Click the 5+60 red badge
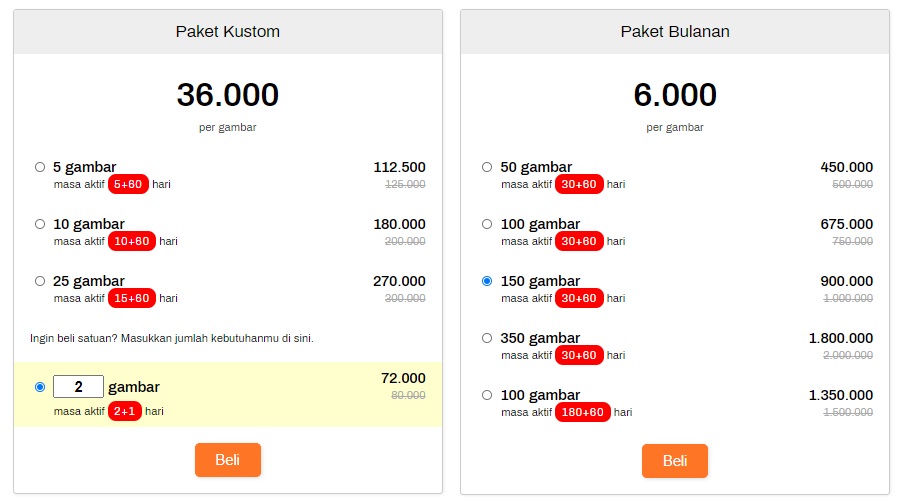Viewport: 908px width, 497px height. point(128,184)
